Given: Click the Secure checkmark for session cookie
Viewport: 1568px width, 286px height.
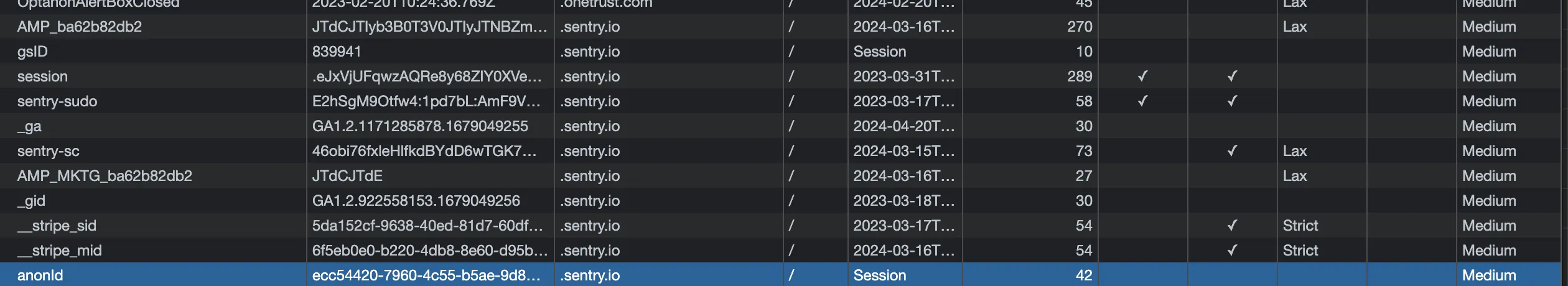Looking at the screenshot, I should click(x=1232, y=76).
